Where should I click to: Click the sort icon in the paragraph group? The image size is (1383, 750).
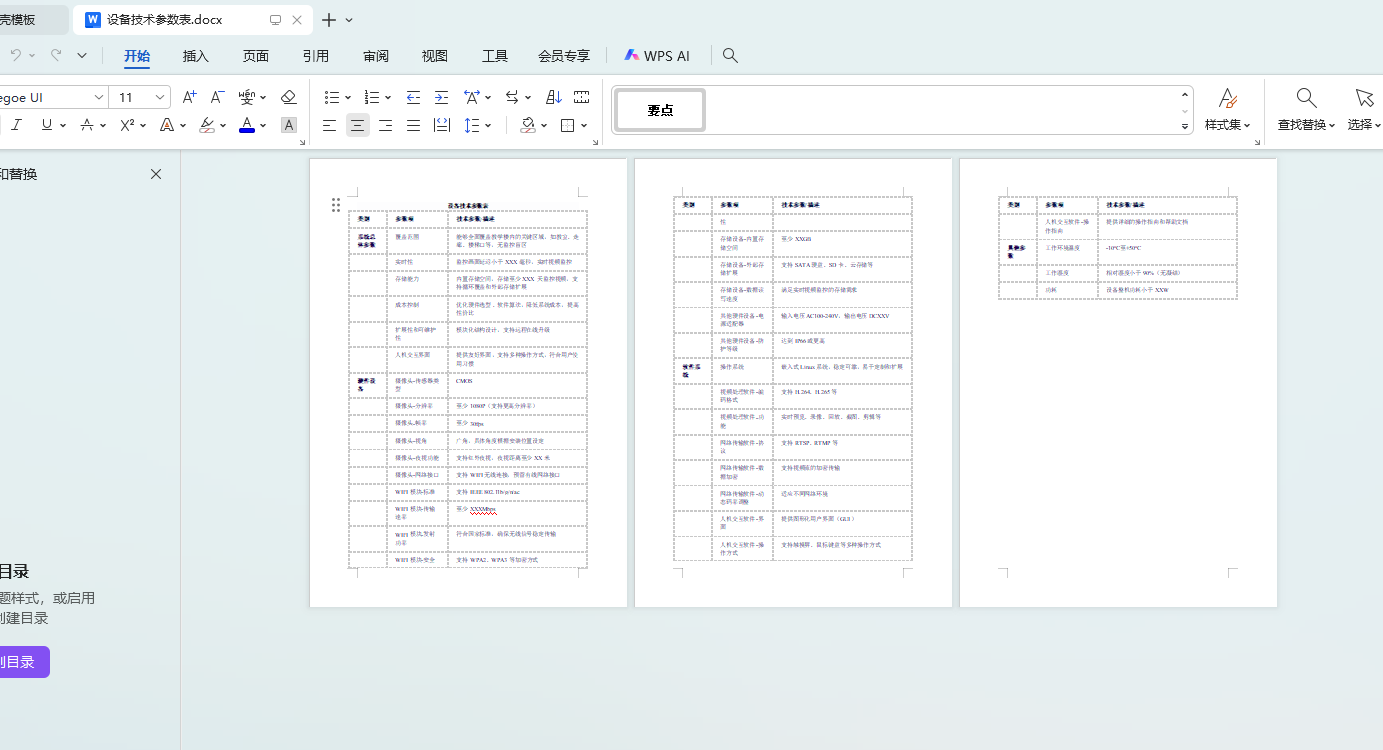[554, 97]
